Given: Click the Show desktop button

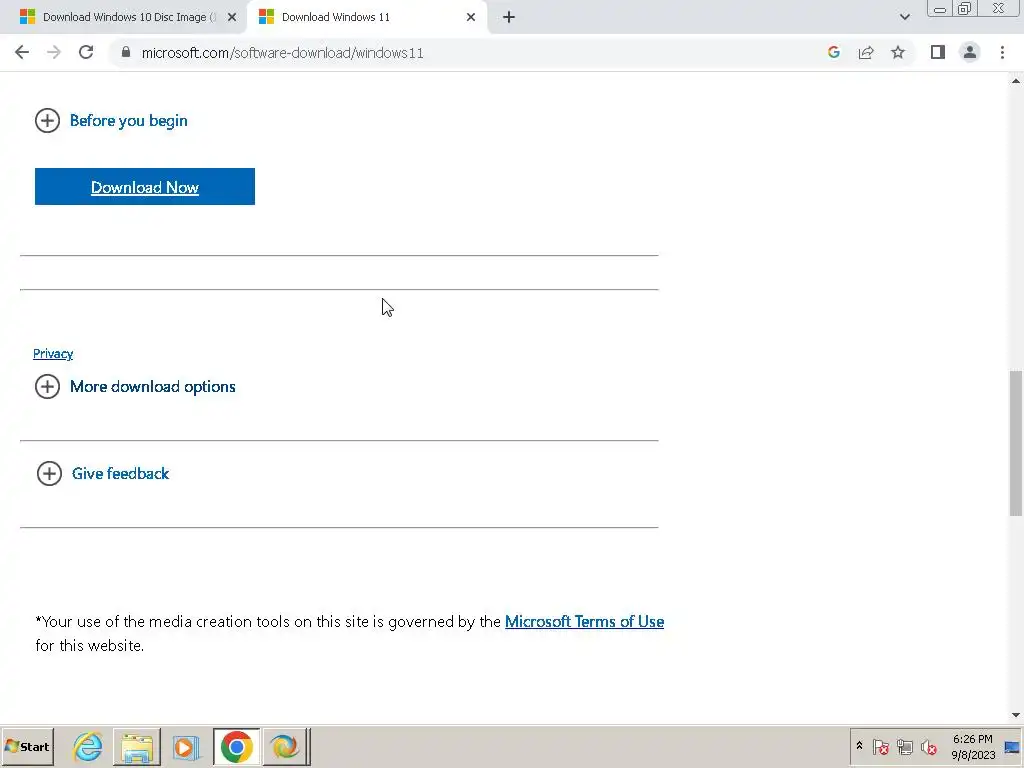Looking at the screenshot, I should click(1012, 747).
